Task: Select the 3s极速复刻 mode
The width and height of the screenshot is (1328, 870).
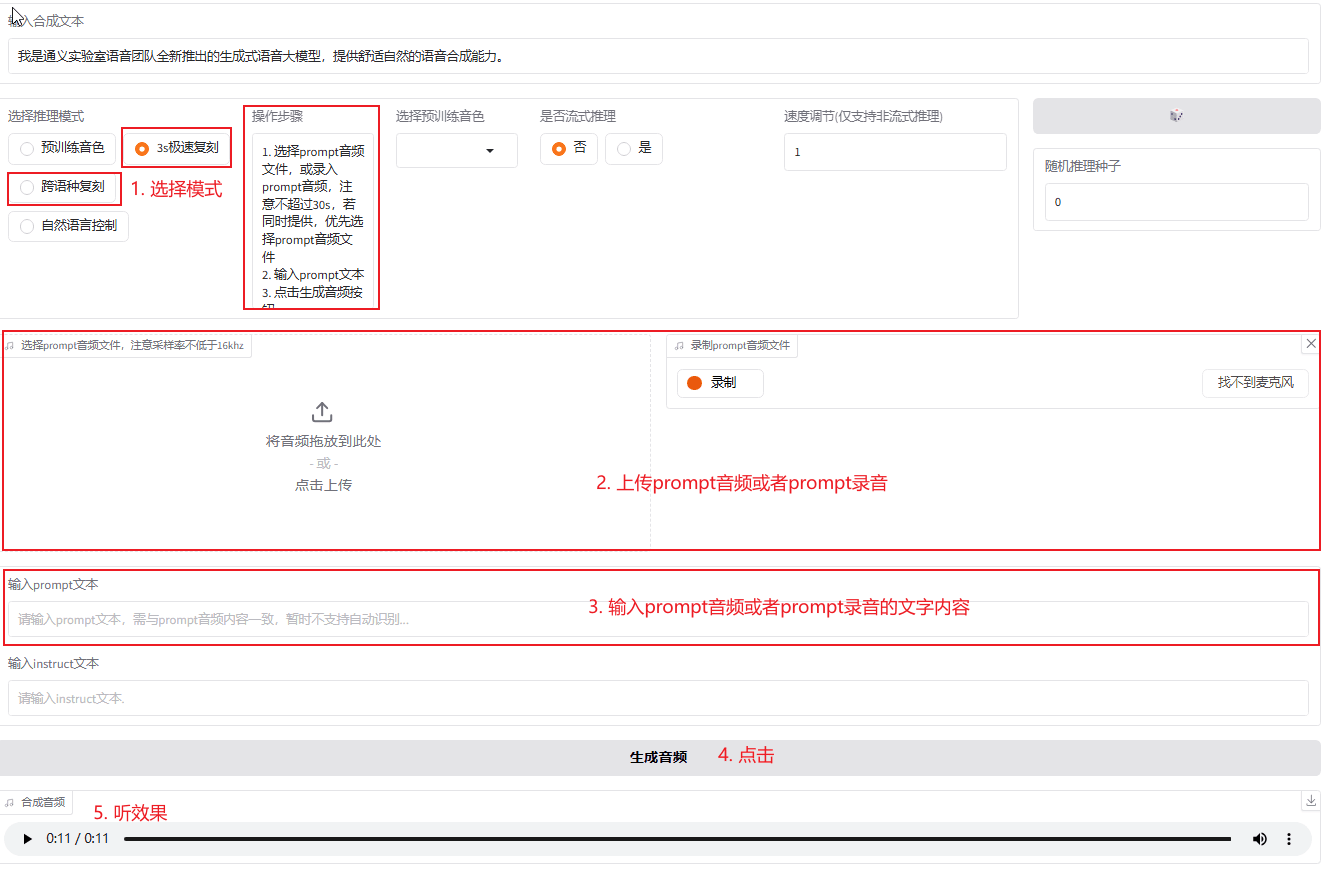Action: 177,148
